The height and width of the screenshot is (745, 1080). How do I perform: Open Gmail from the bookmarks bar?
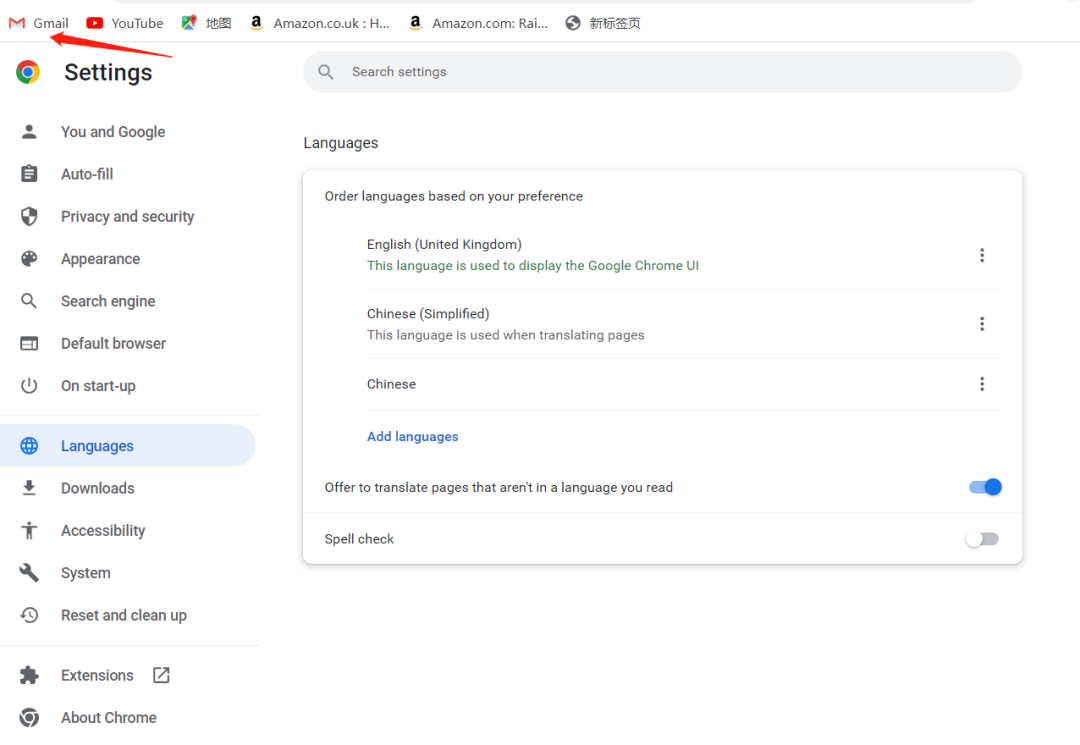(38, 22)
